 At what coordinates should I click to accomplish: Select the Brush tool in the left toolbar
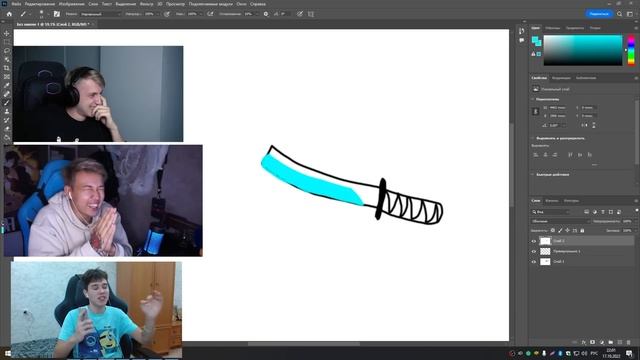7,103
